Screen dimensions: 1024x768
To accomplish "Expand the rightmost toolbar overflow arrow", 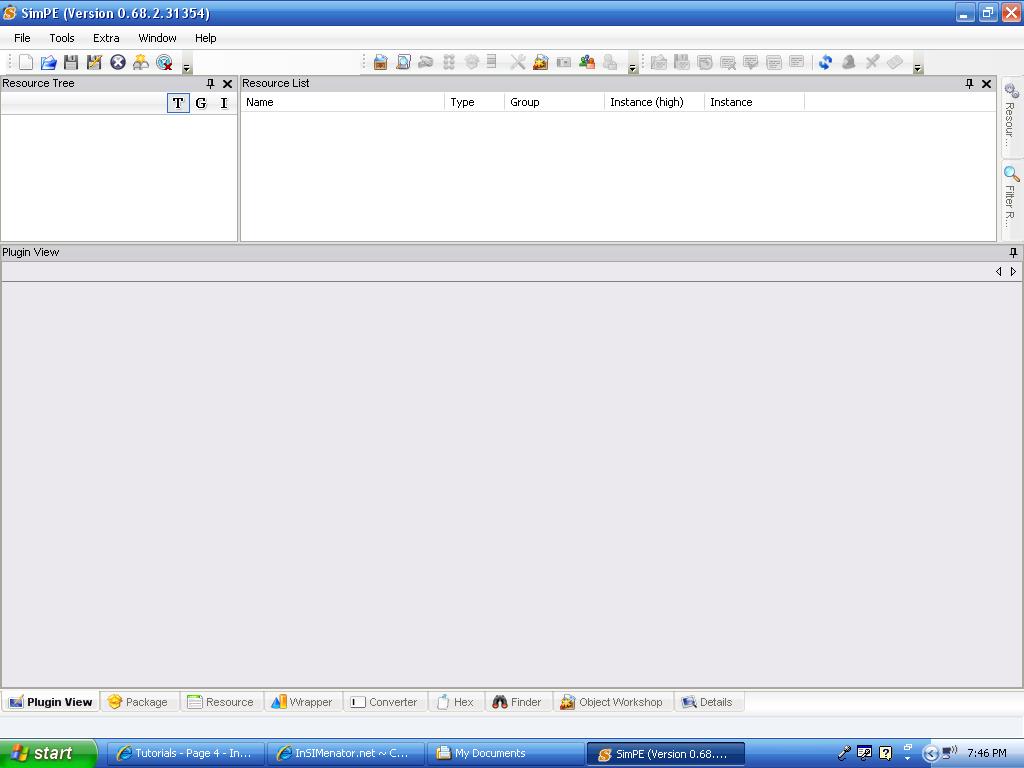I will (x=918, y=68).
